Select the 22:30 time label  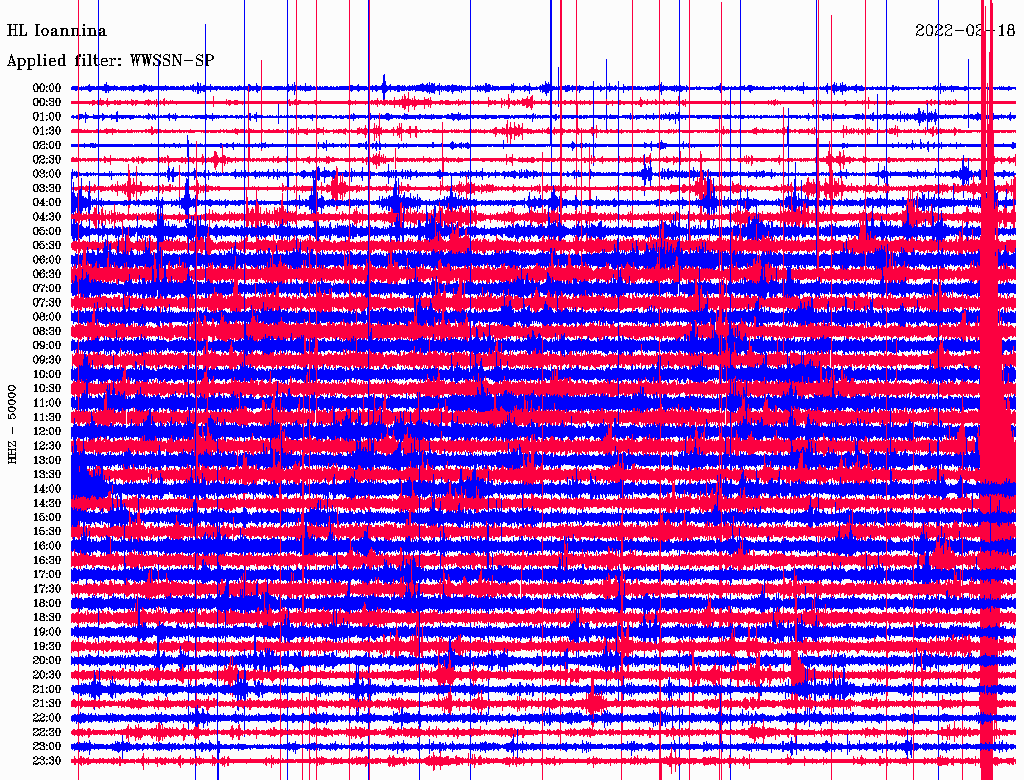[x=47, y=732]
